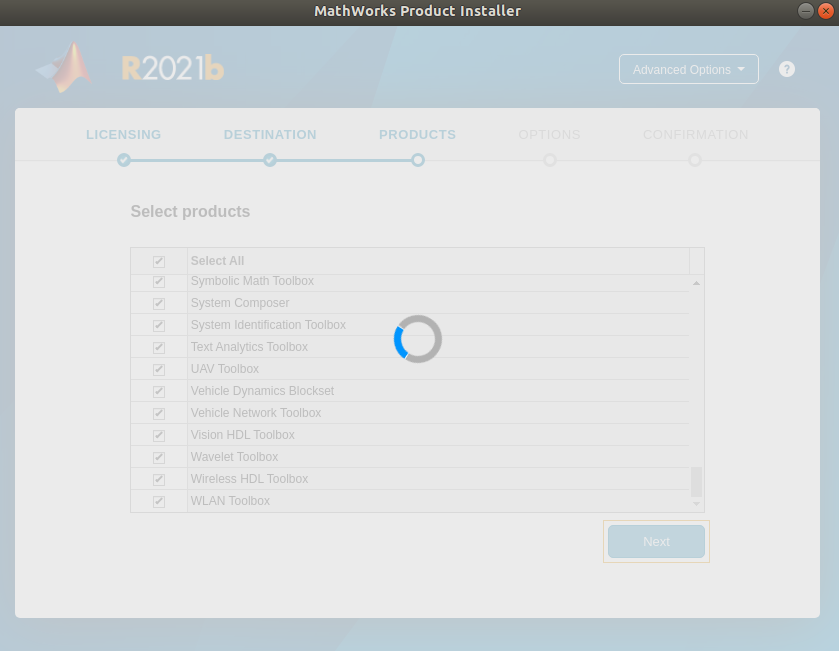Click the Destination step completed marker
The image size is (839, 651).
tap(270, 160)
